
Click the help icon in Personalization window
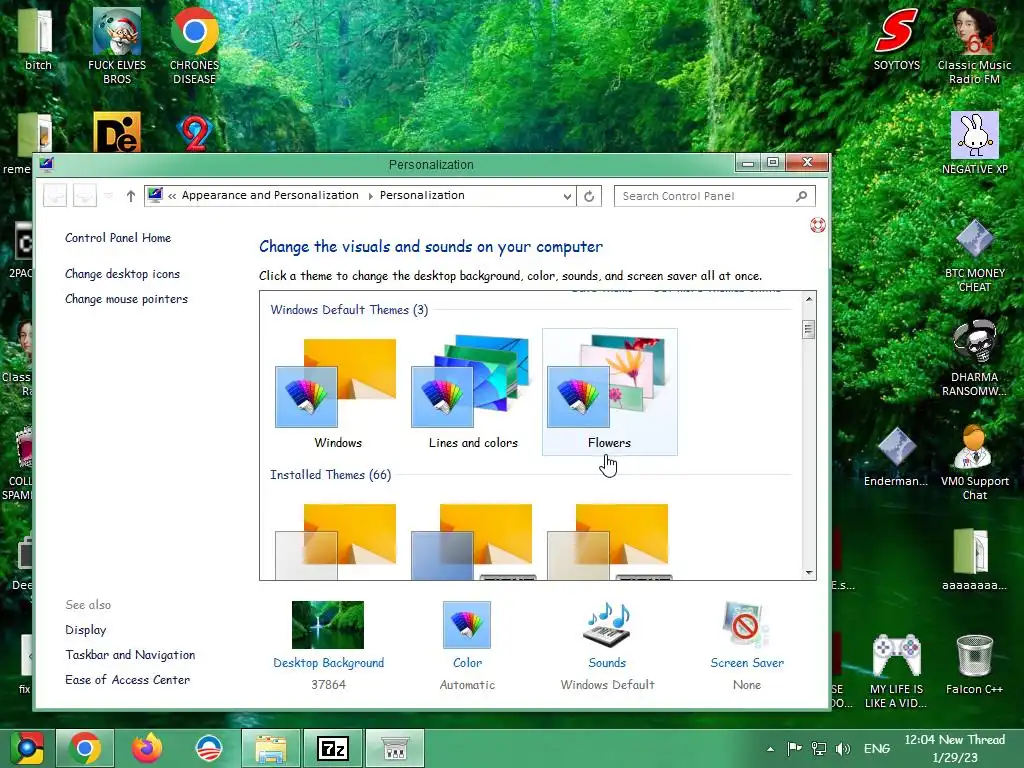(x=817, y=225)
